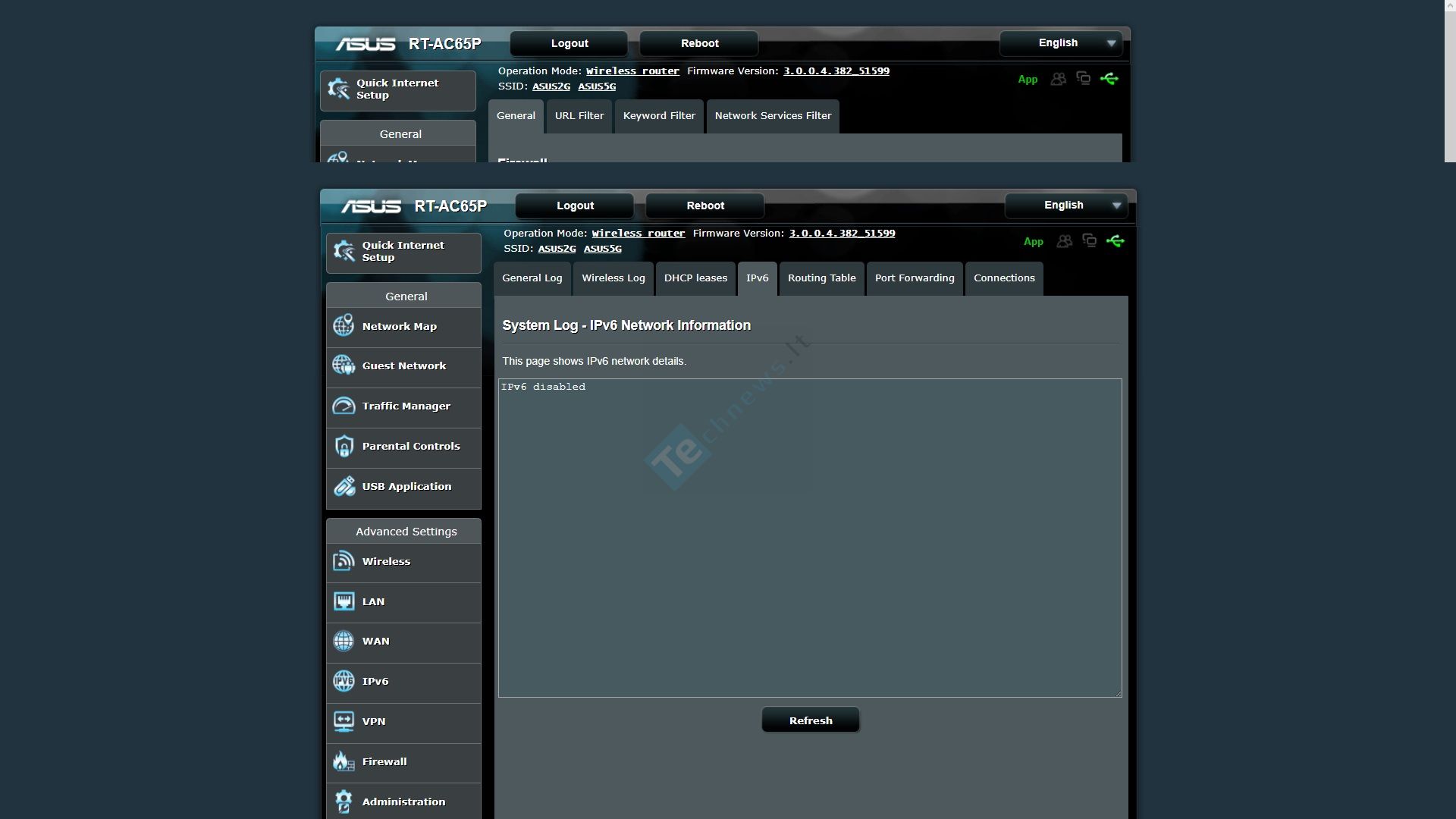Select Keyword Filter tab in upper window
1456x819 pixels.
(x=659, y=116)
